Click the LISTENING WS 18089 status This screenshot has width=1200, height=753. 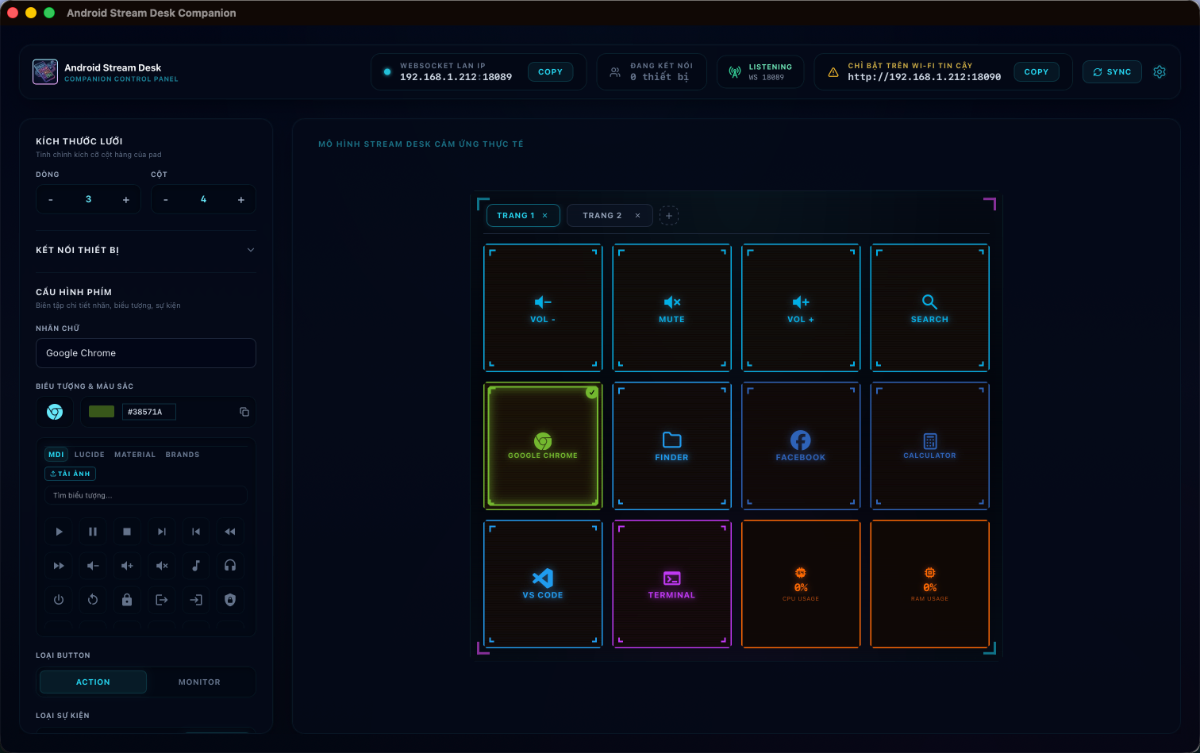pos(760,72)
